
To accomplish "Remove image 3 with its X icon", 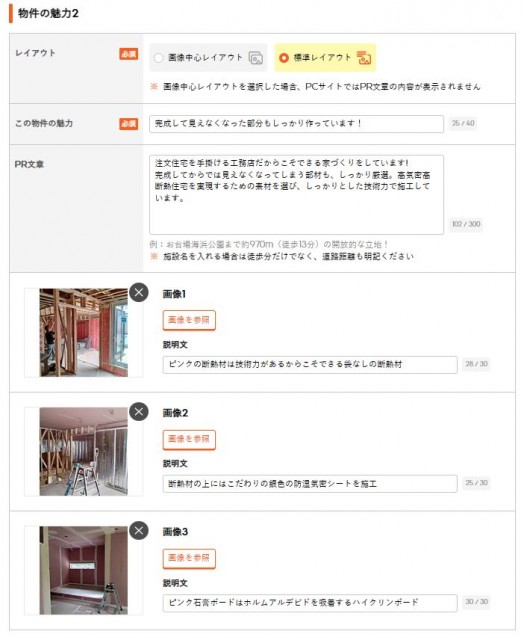I will [139, 531].
